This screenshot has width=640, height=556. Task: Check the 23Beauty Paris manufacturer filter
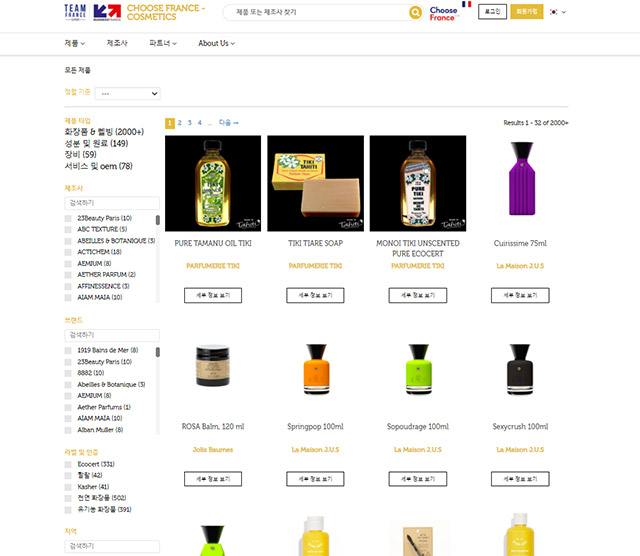68,218
